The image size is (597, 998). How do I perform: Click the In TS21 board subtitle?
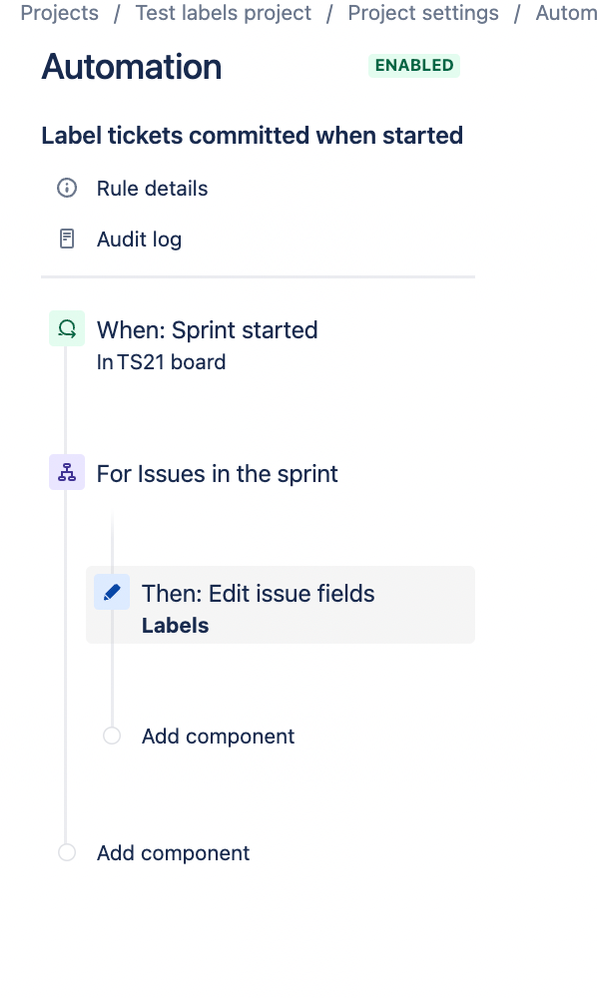coord(161,362)
